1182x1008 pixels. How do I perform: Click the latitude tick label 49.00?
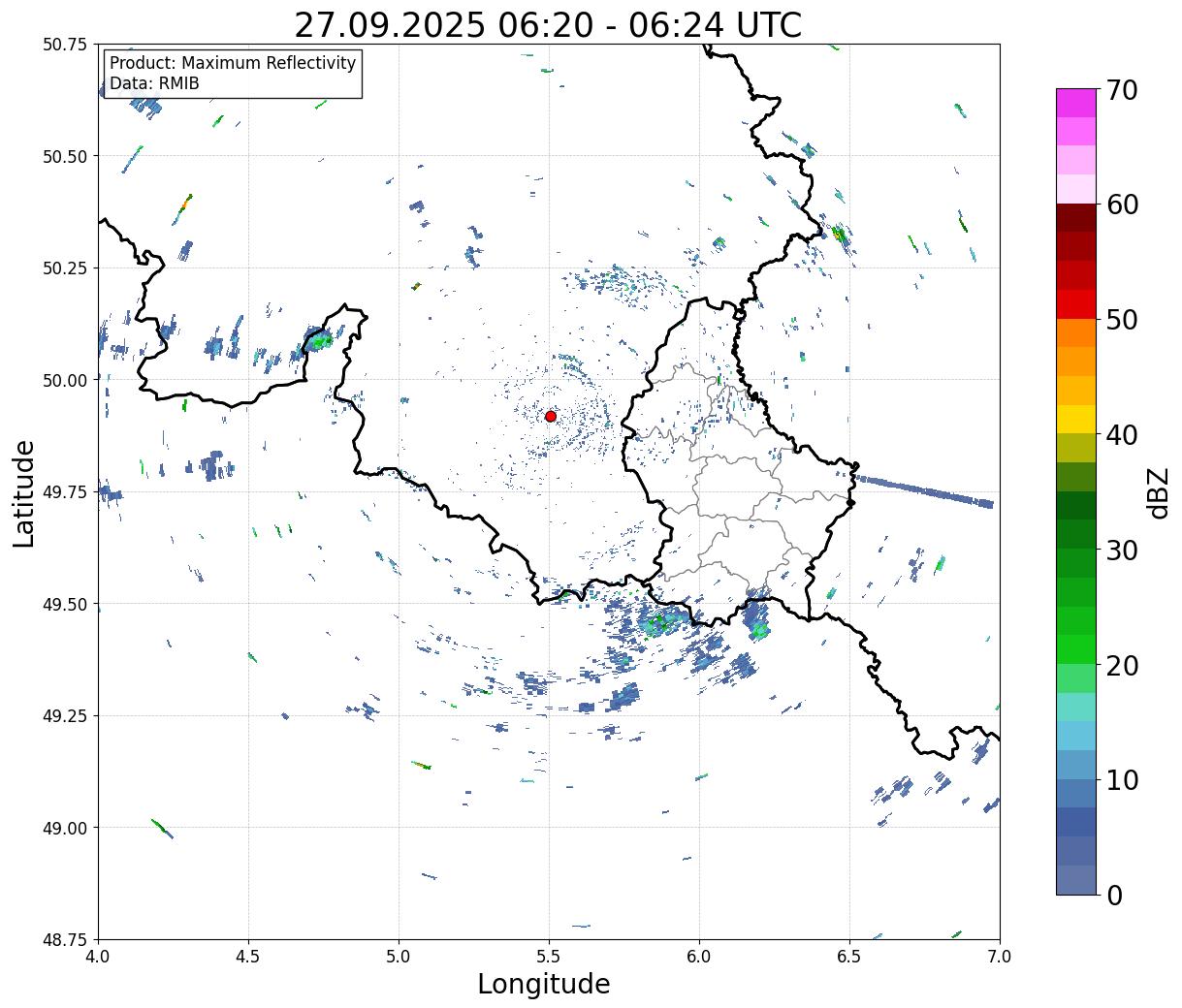[x=65, y=828]
